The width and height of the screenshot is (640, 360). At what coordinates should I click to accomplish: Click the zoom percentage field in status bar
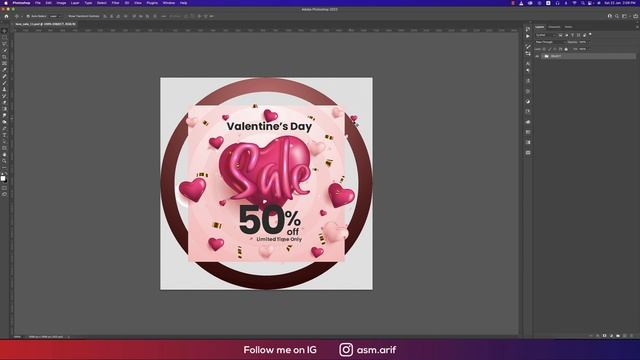click(17, 337)
